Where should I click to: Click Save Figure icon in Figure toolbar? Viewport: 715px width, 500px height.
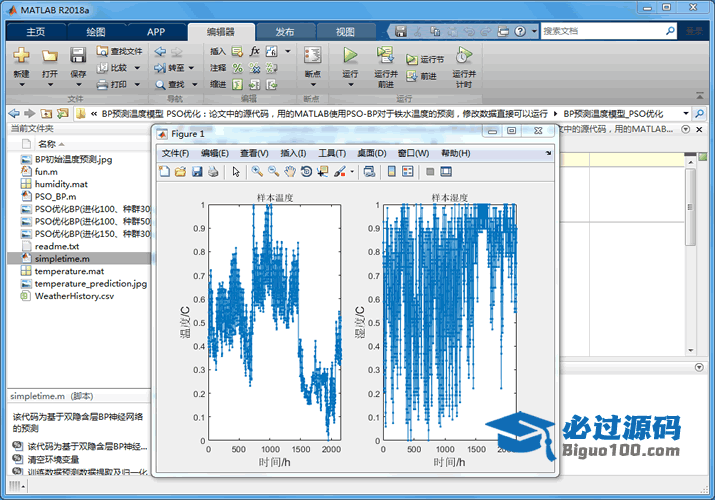pos(197,172)
